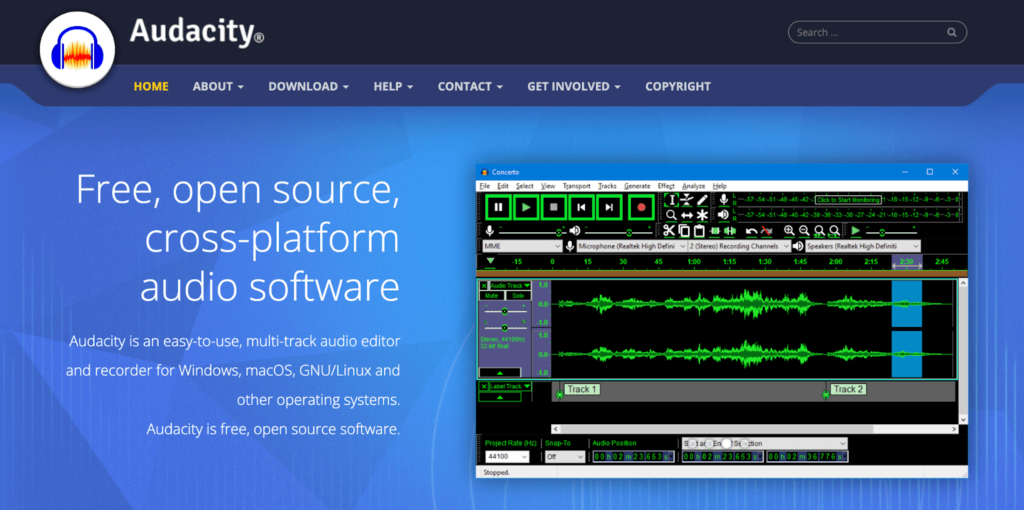Click the search magnifier icon on website

[x=952, y=33]
